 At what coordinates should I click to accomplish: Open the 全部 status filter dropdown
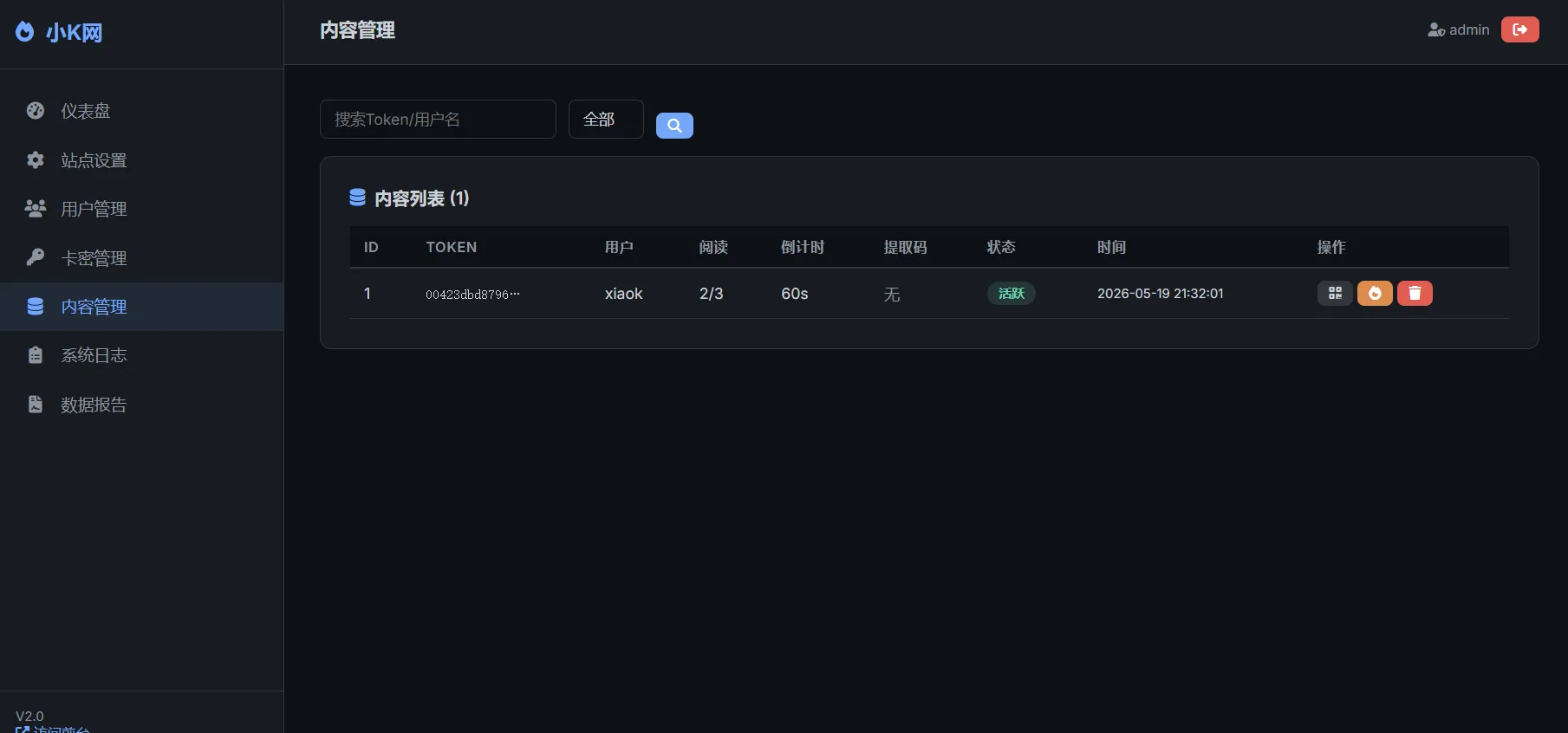(x=606, y=119)
